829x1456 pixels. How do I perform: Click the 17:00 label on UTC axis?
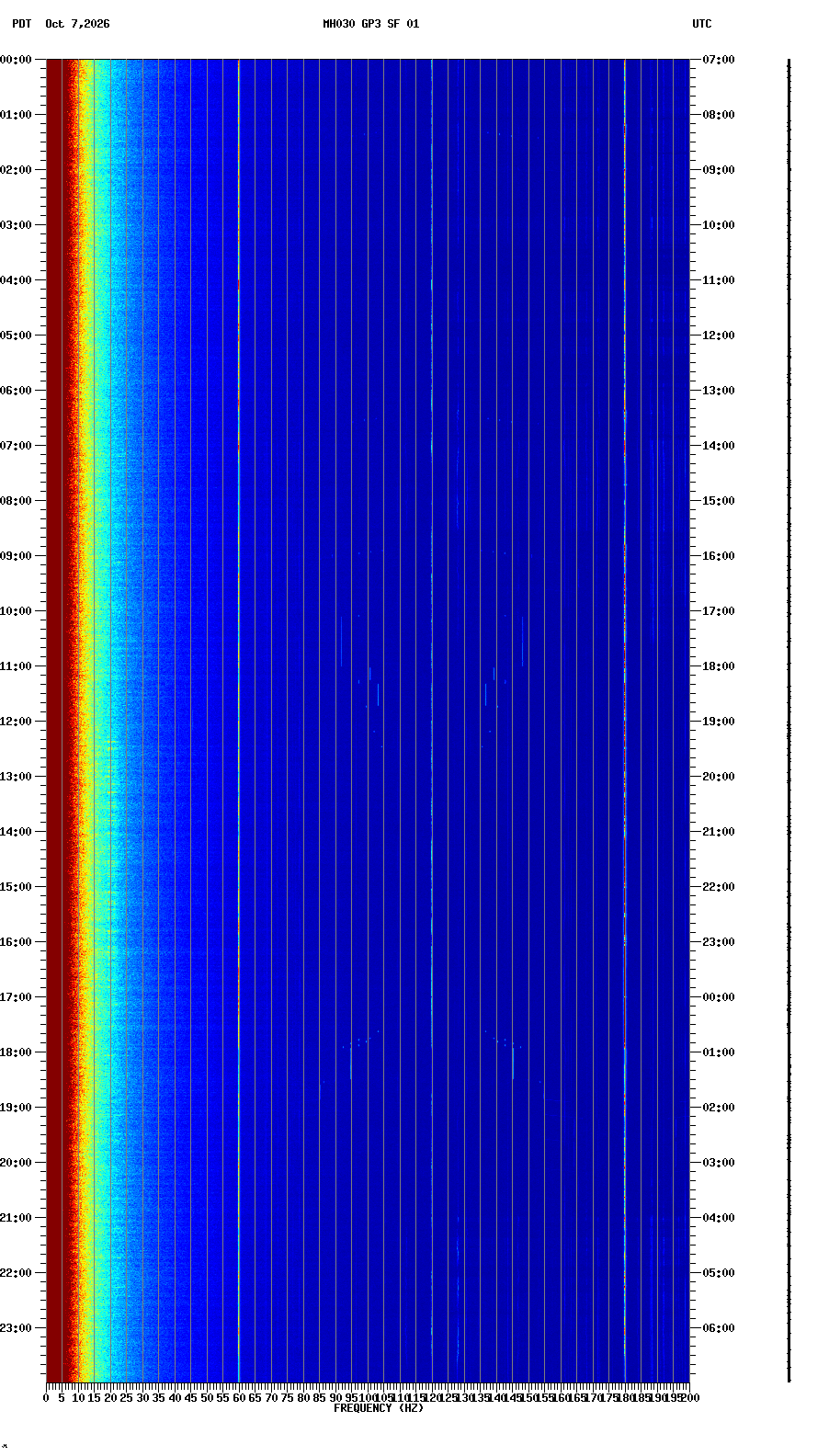pos(719,611)
